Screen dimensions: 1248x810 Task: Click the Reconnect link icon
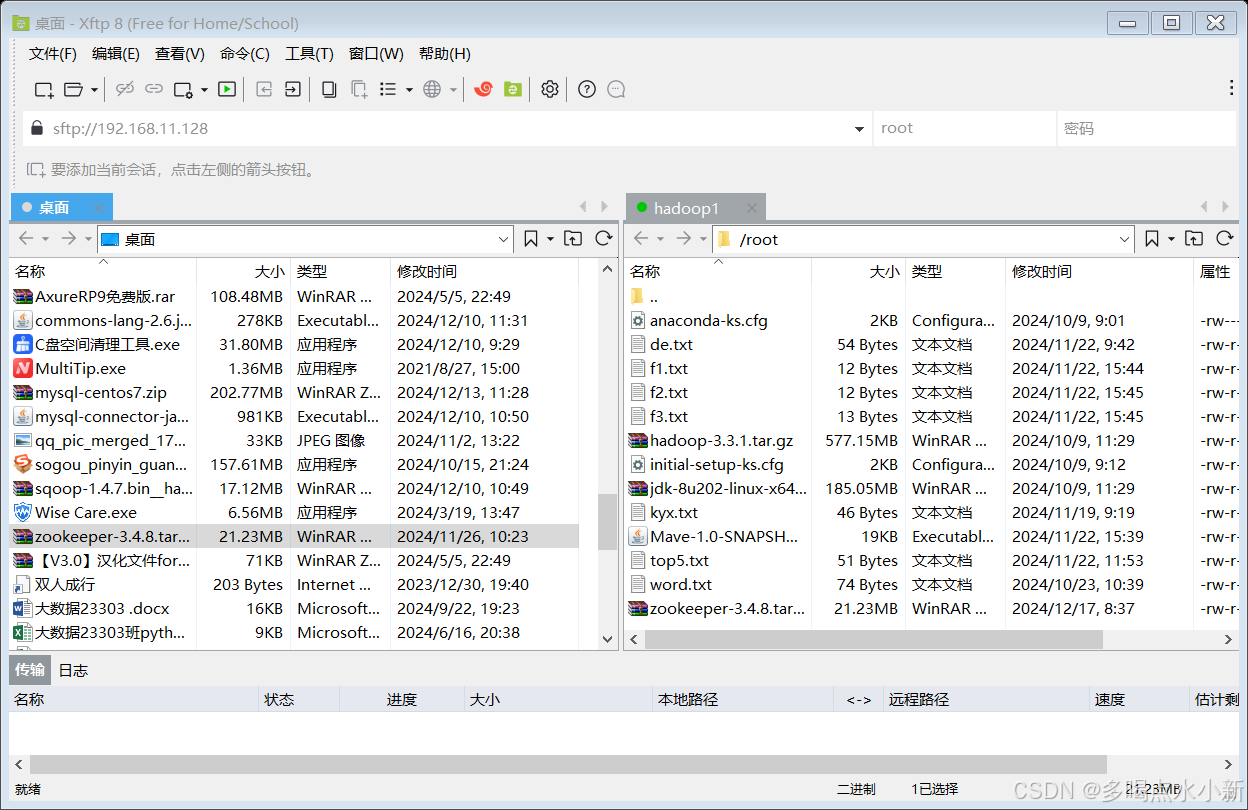(x=154, y=89)
